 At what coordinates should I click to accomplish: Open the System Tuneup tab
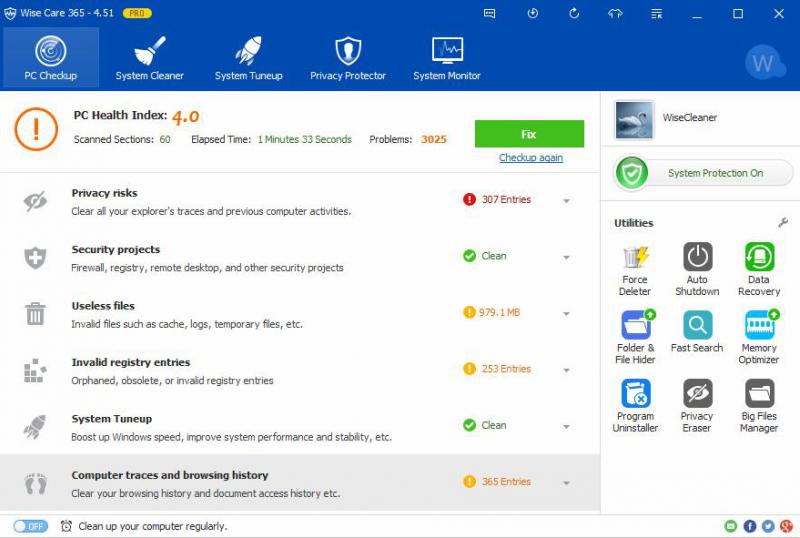coord(248,58)
